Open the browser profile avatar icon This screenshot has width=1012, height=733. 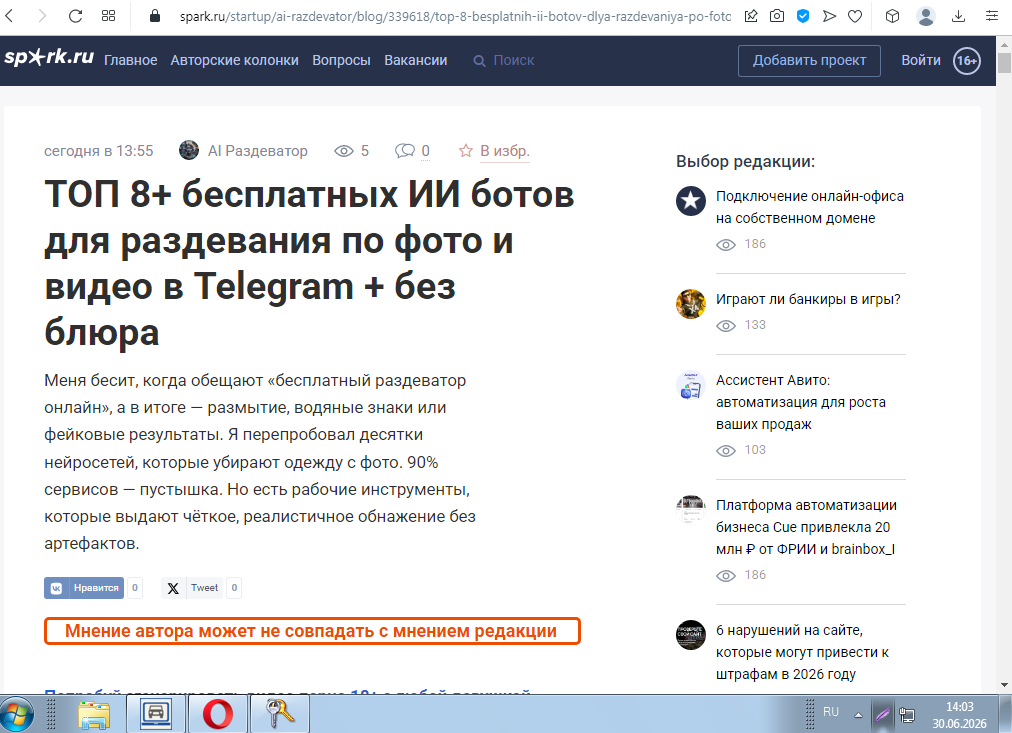pyautogui.click(x=926, y=16)
